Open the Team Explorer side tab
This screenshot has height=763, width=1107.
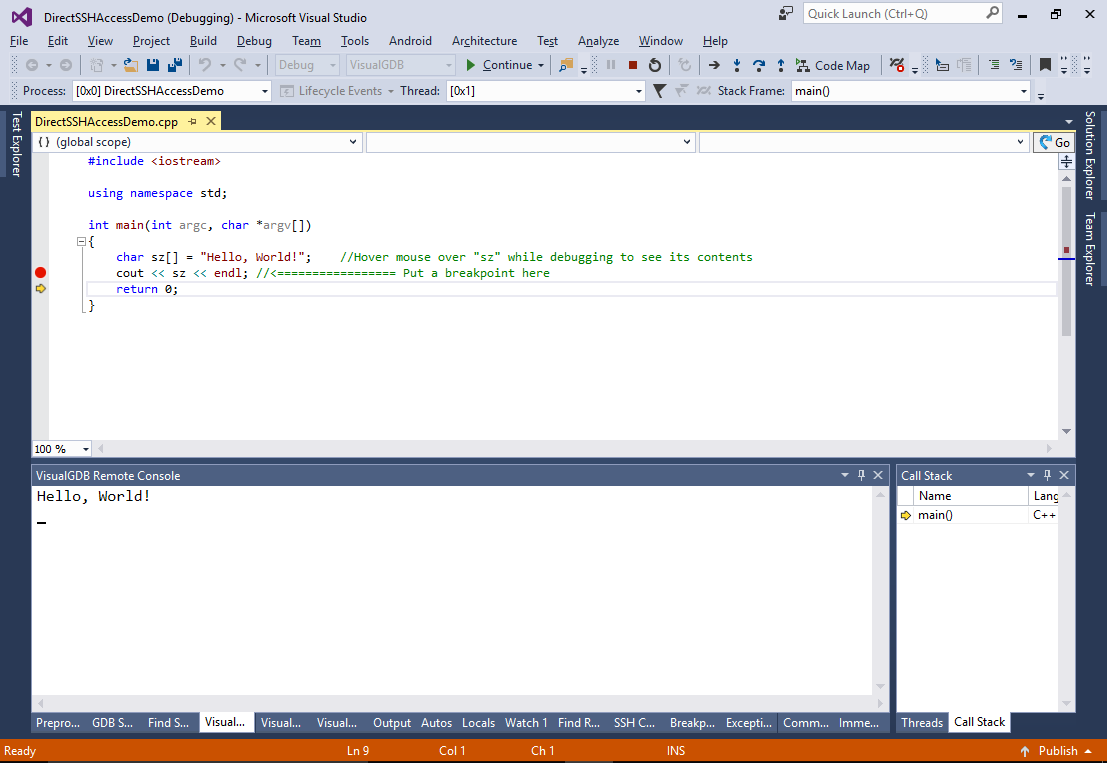coord(1090,248)
